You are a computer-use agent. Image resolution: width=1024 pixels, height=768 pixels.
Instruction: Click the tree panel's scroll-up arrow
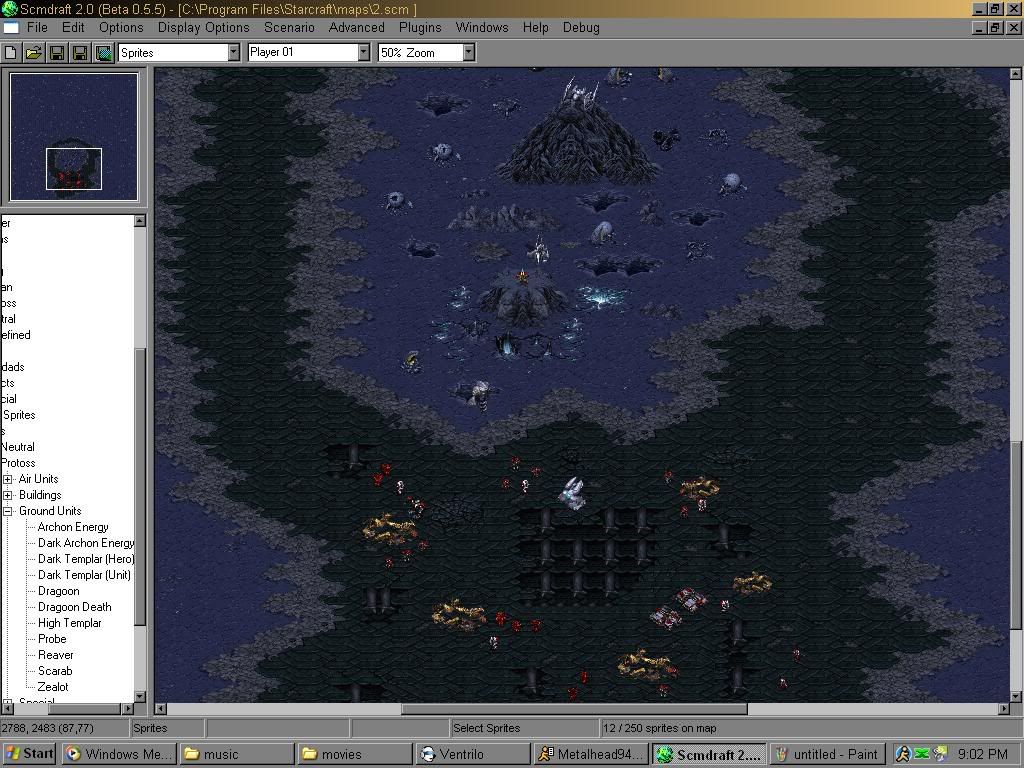(140, 221)
